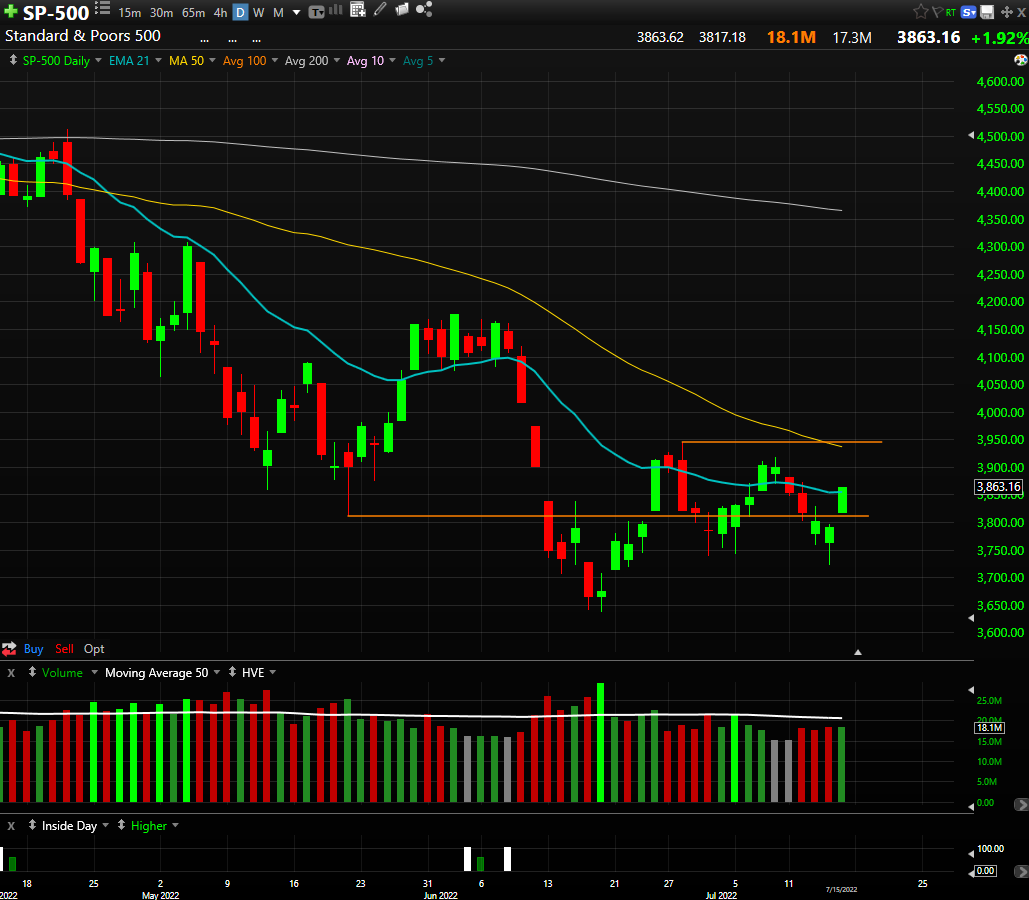The image size is (1029, 900).
Task: Select the W weekly timeframe
Action: click(x=259, y=12)
